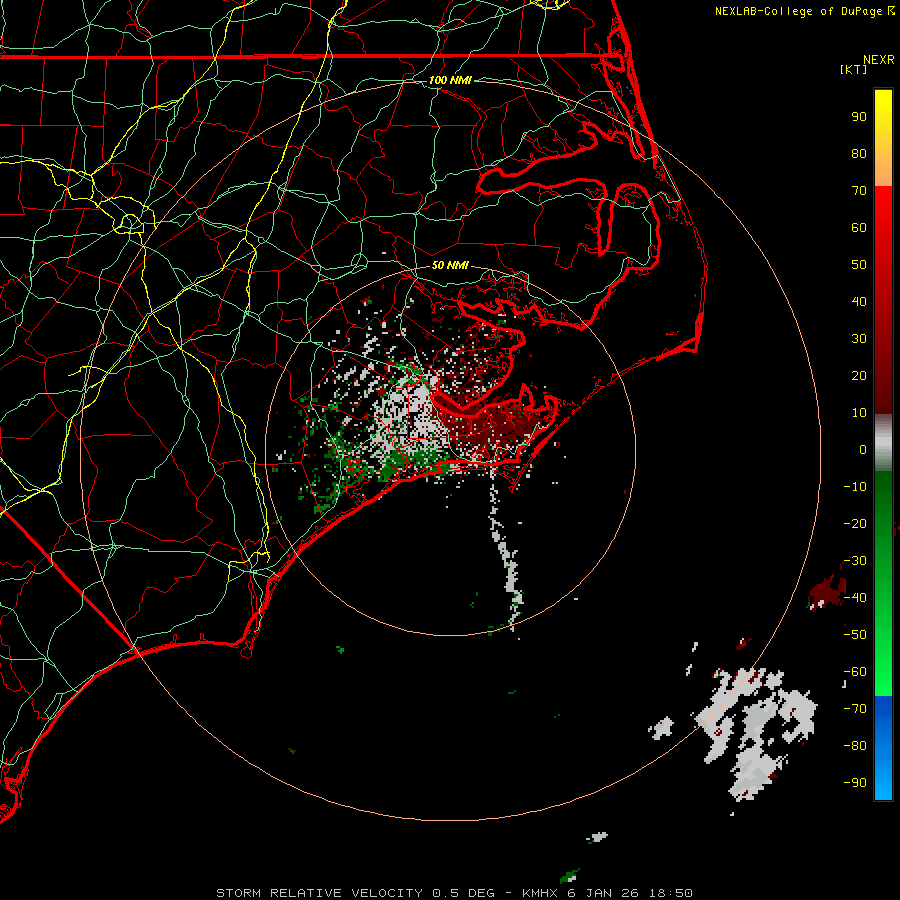Click the -80 value on the velocity scale

click(x=855, y=746)
